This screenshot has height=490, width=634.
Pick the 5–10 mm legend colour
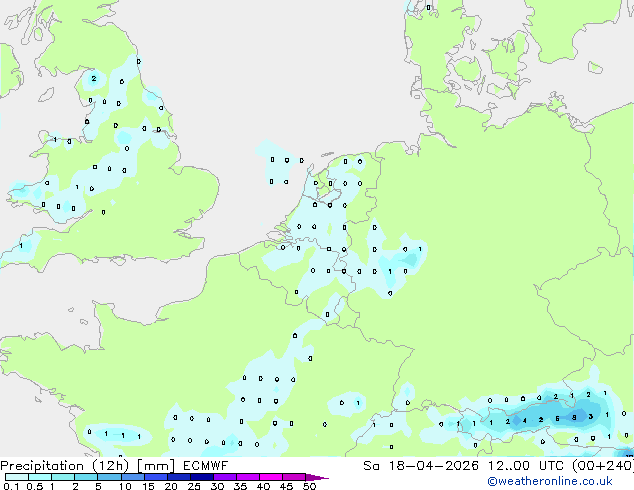pyautogui.click(x=109, y=477)
